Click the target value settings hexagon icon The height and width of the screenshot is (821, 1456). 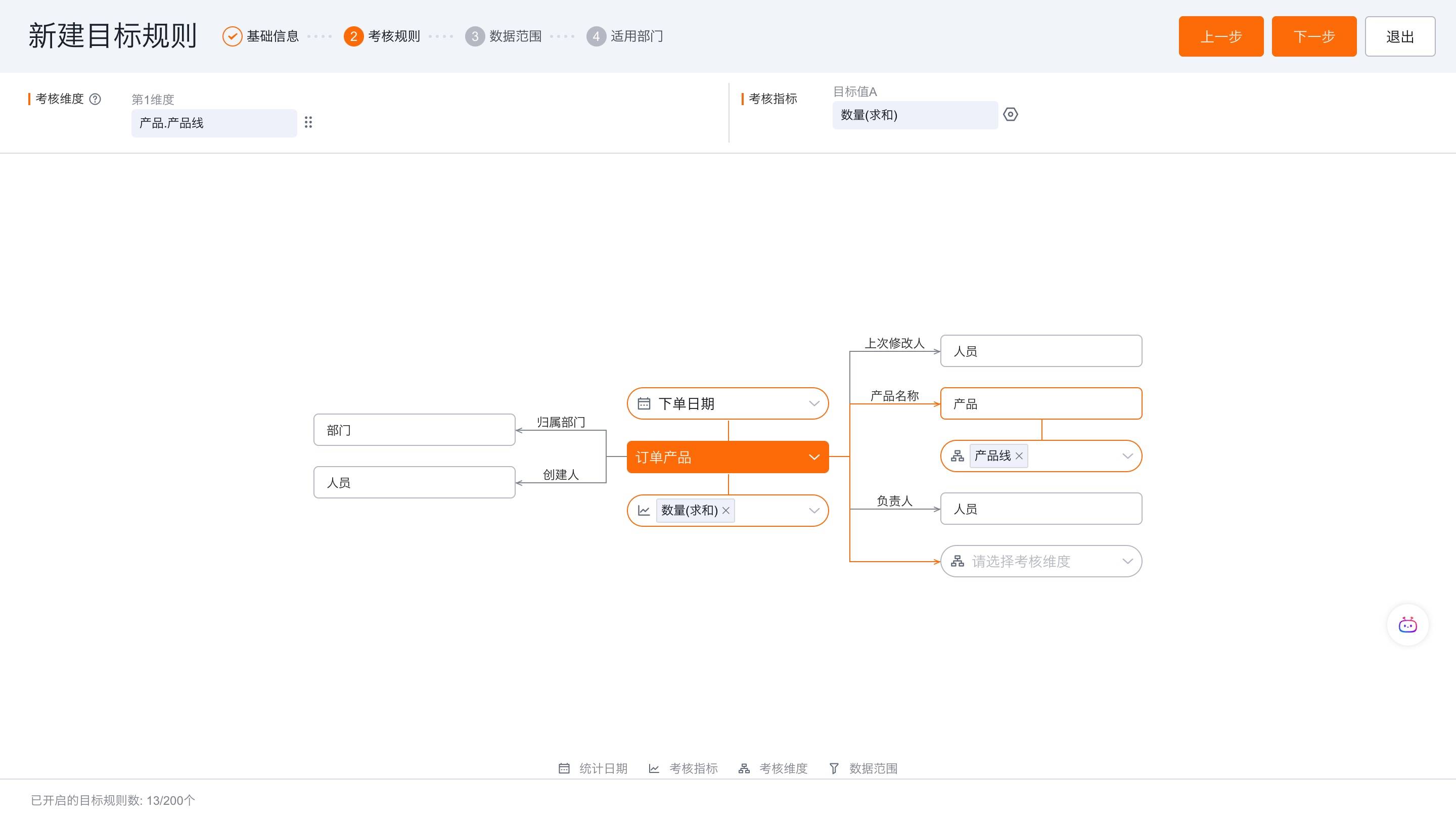1010,115
